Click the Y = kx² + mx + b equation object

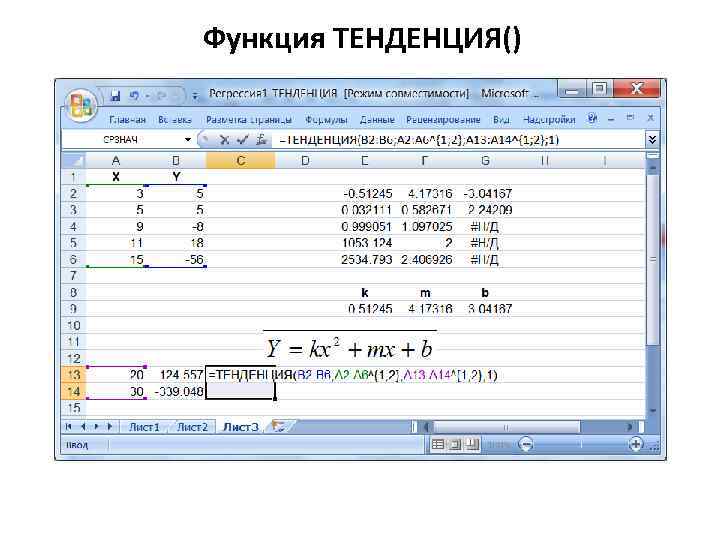(350, 347)
